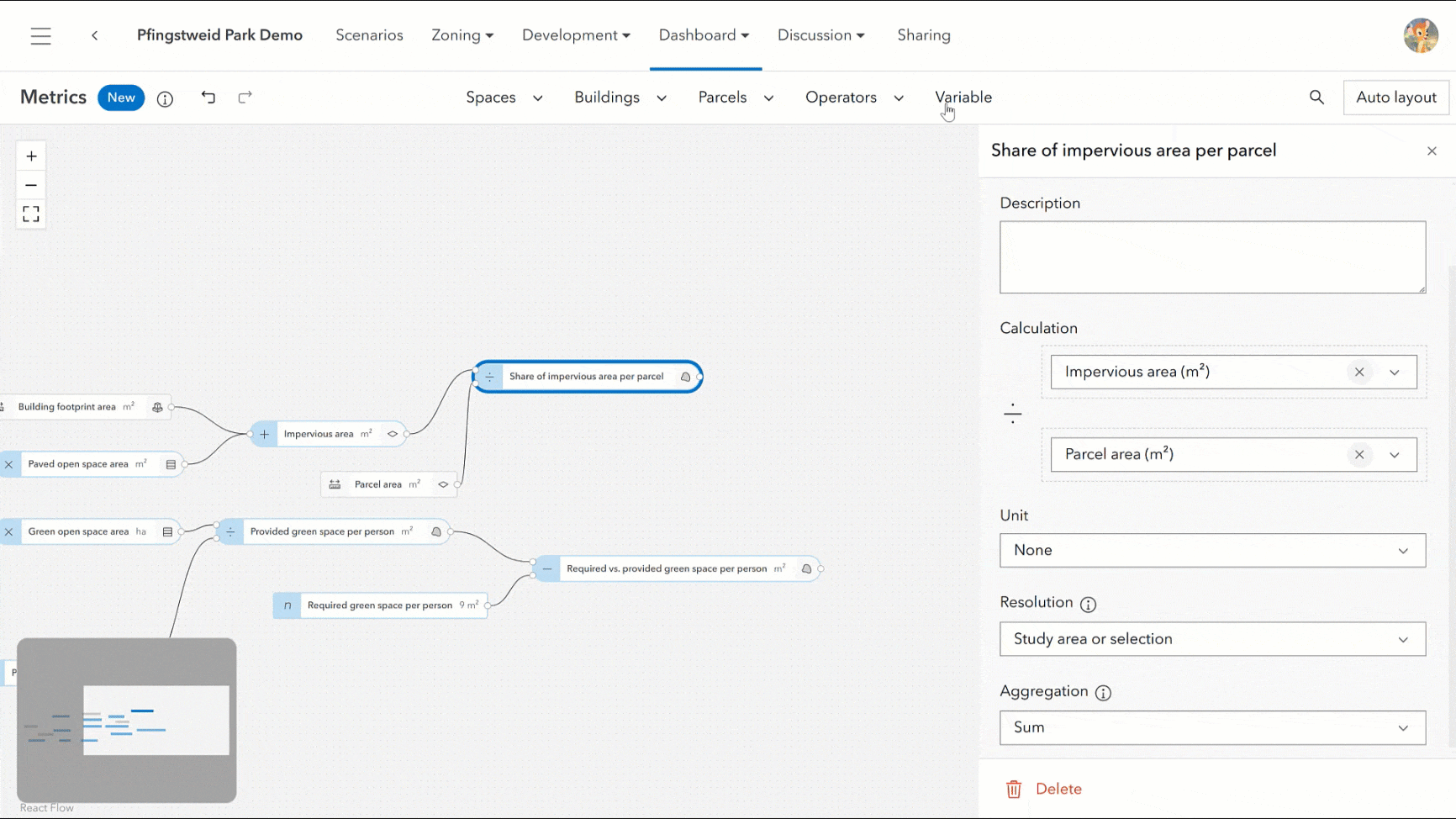The image size is (1456, 819).
Task: Click the redo arrow icon
Action: (x=245, y=98)
